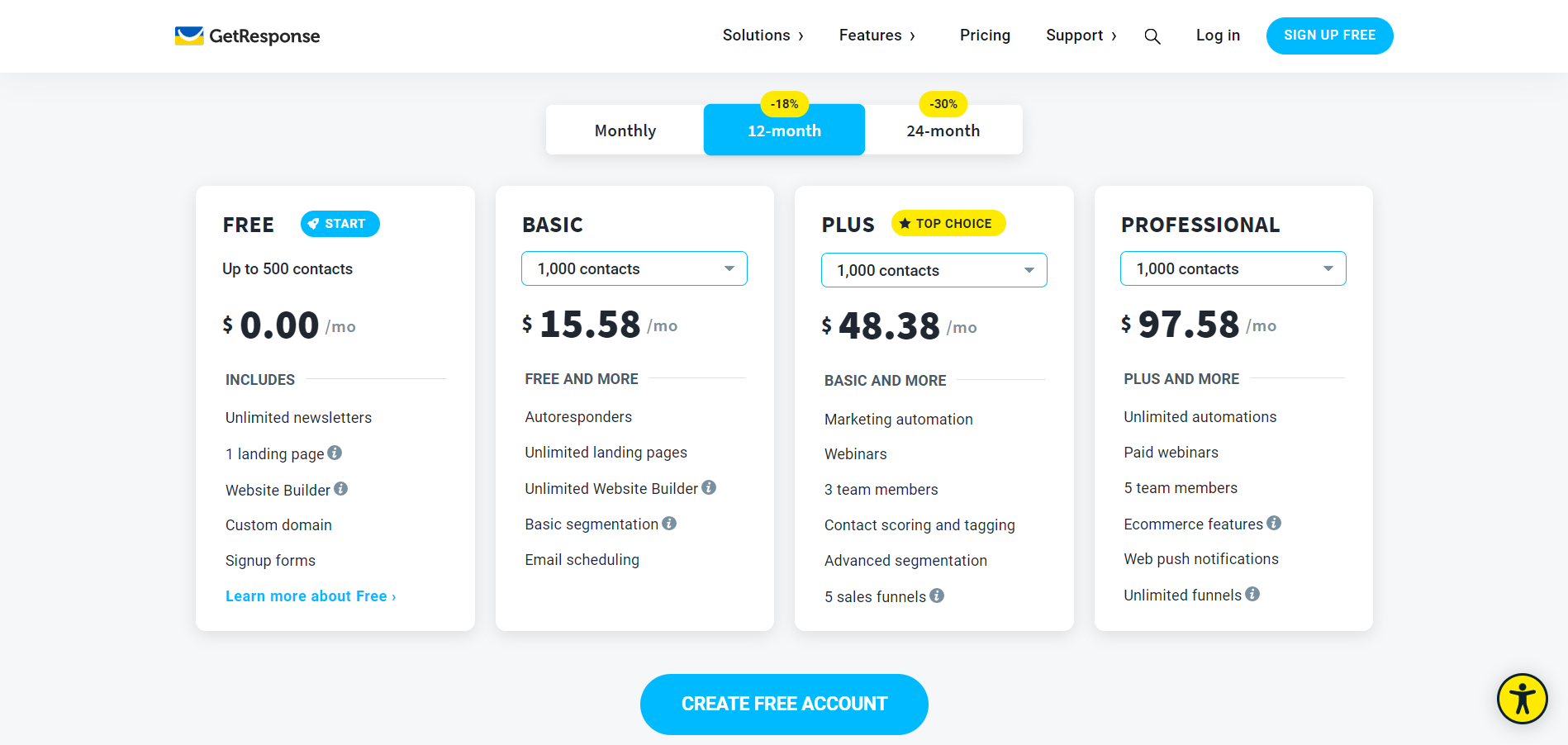Click Contact scoring and tagging text
The width and height of the screenshot is (1568, 745).
(919, 525)
